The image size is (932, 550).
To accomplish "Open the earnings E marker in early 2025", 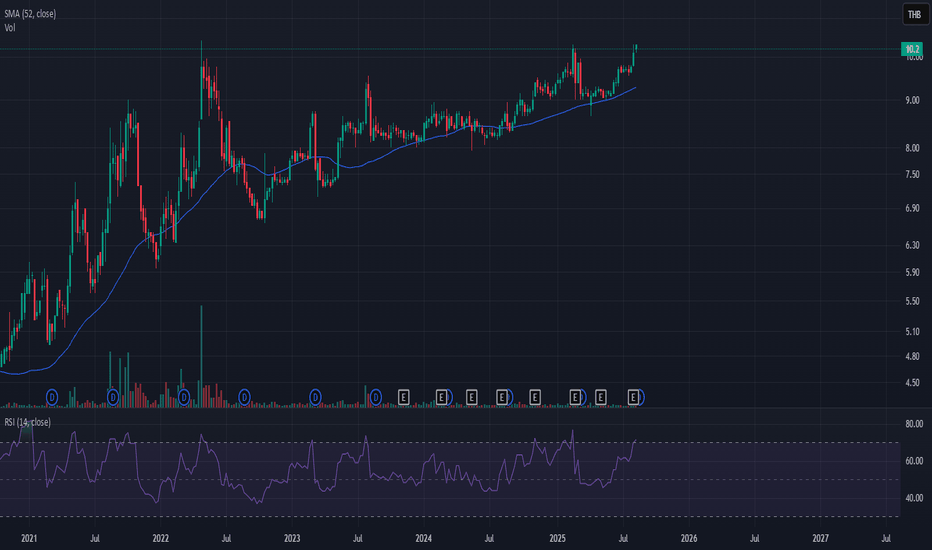I will pos(575,397).
